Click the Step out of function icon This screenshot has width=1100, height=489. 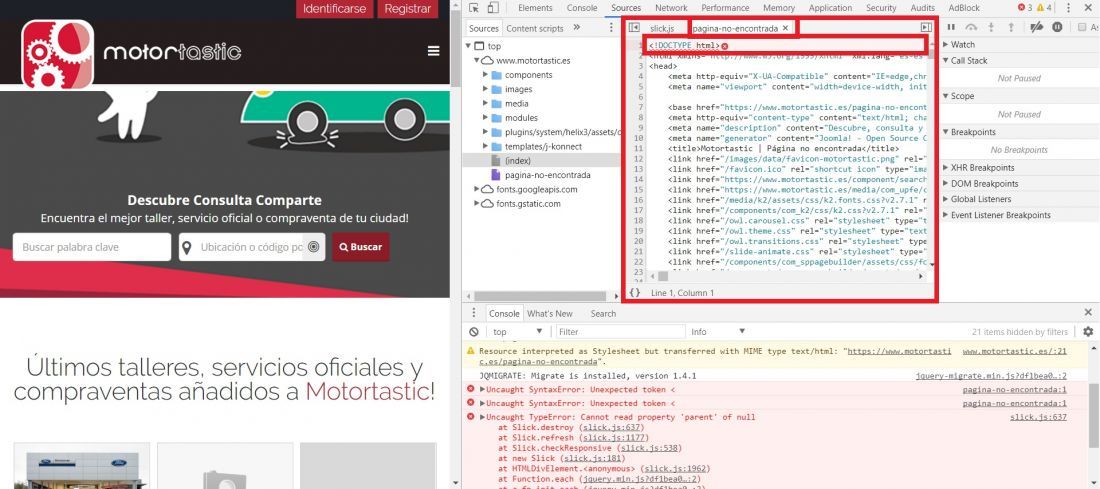pyautogui.click(x=1011, y=27)
